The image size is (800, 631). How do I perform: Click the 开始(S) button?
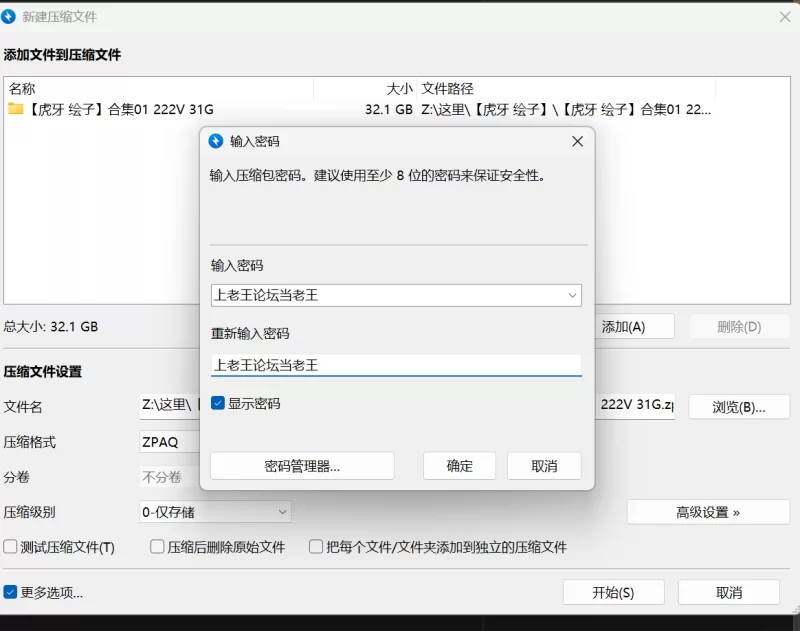pyautogui.click(x=614, y=592)
